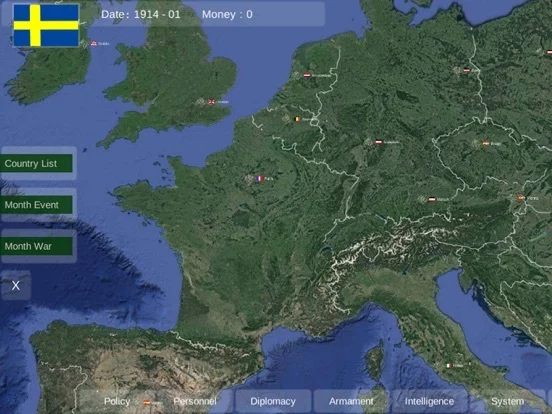This screenshot has height=414, width=552.
Task: Open the Policy menu
Action: point(117,401)
